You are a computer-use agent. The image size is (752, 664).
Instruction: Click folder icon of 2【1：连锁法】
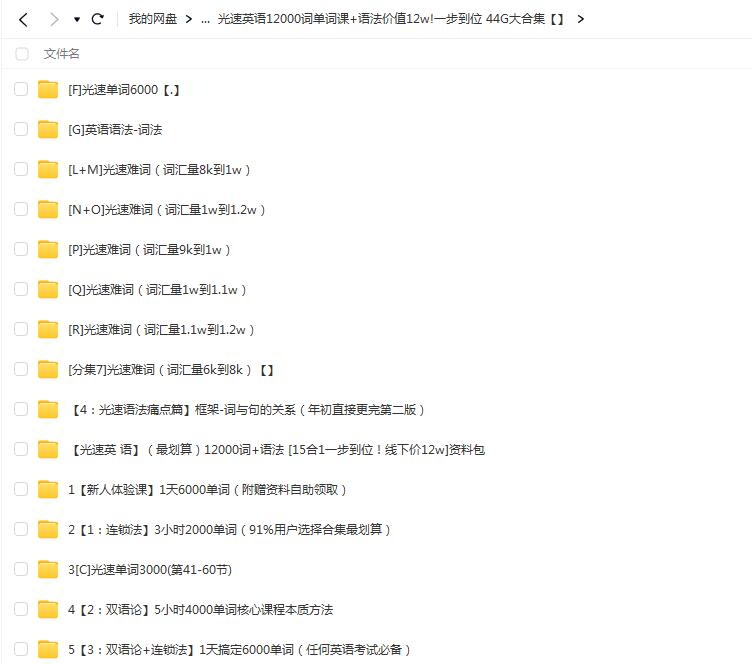[x=48, y=529]
